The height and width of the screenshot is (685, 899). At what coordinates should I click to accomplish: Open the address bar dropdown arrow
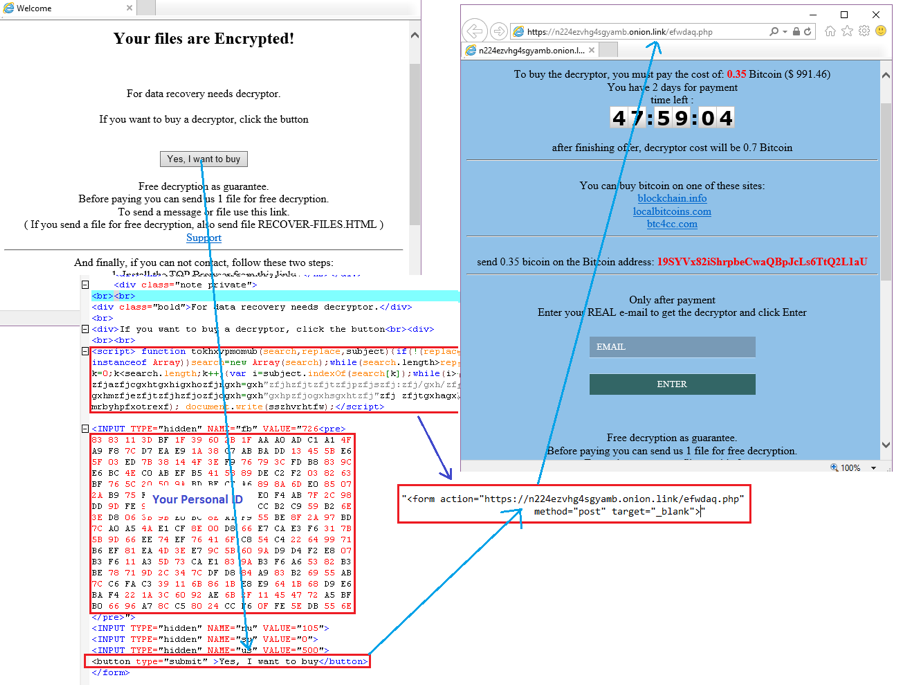click(x=785, y=32)
